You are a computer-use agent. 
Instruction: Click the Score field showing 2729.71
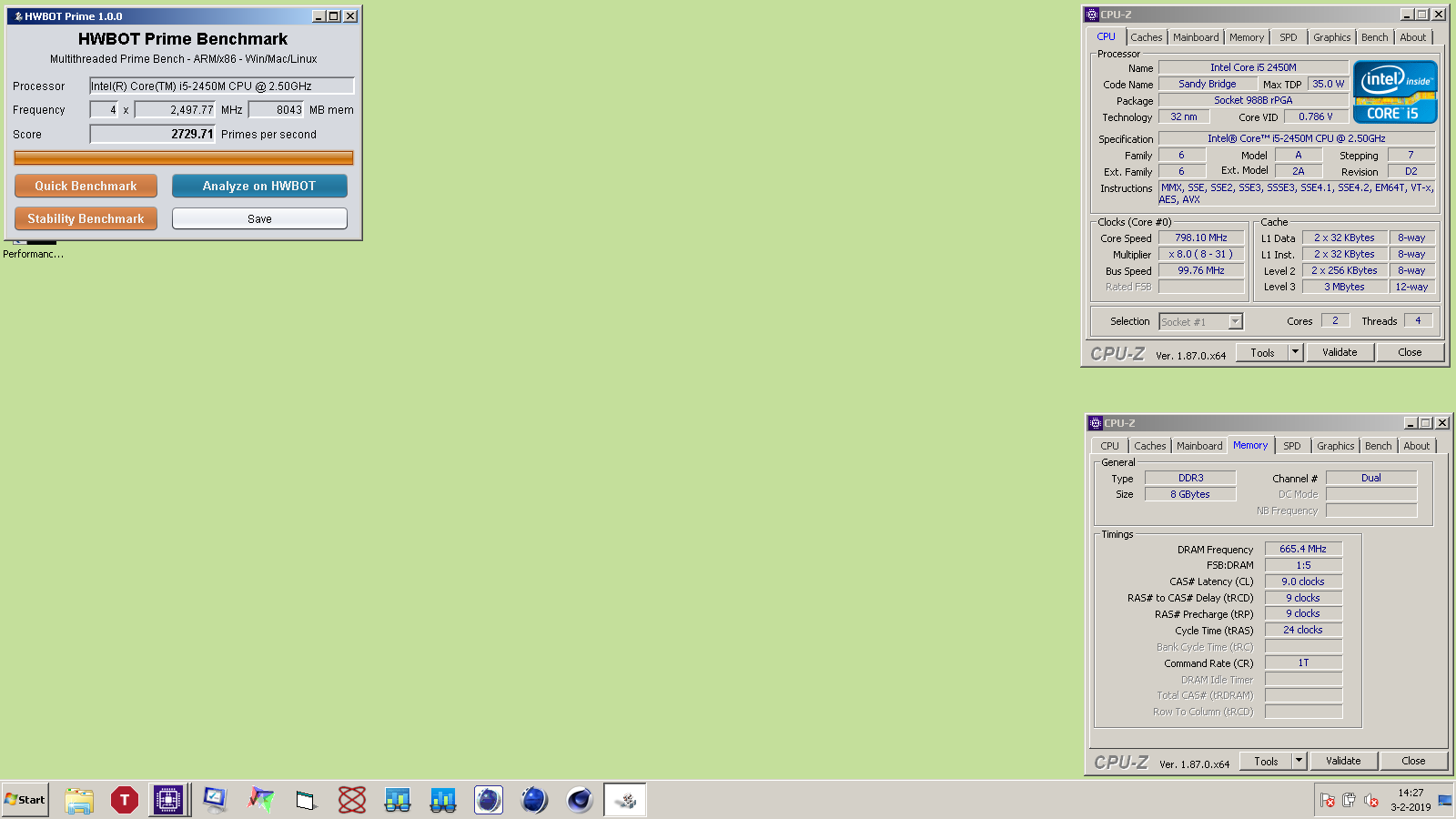pos(153,134)
